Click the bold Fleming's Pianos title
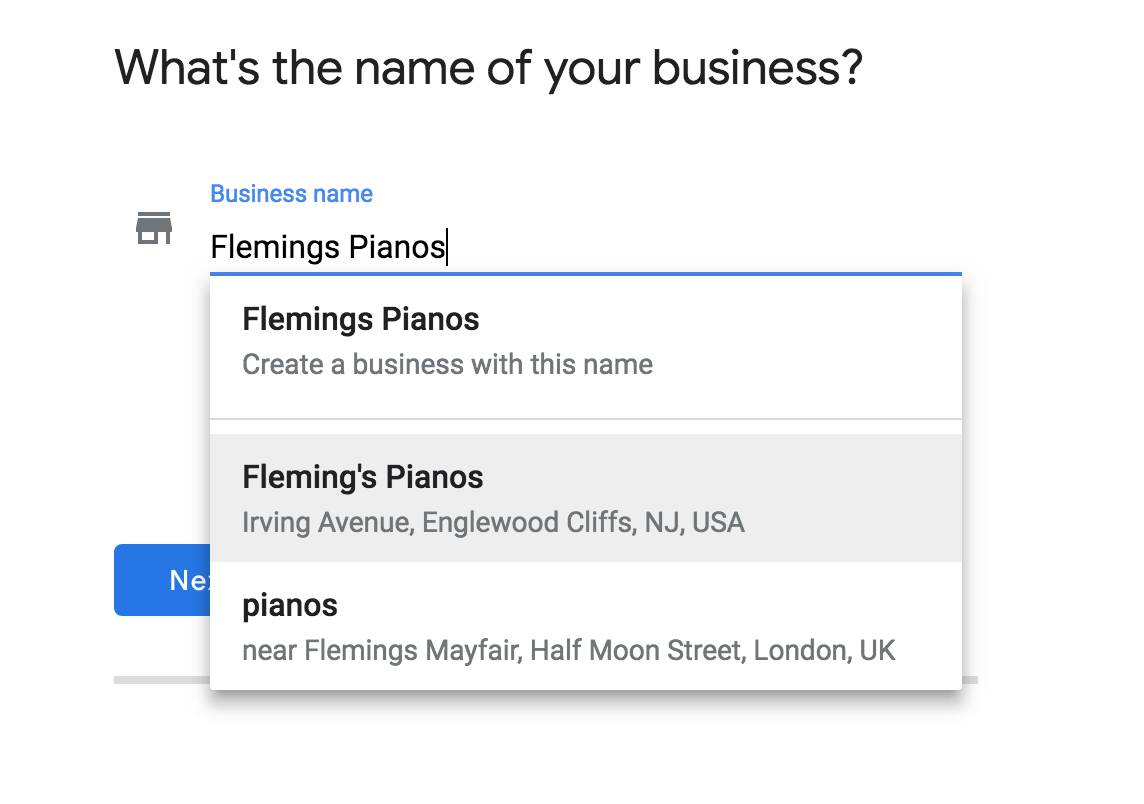 [363, 477]
